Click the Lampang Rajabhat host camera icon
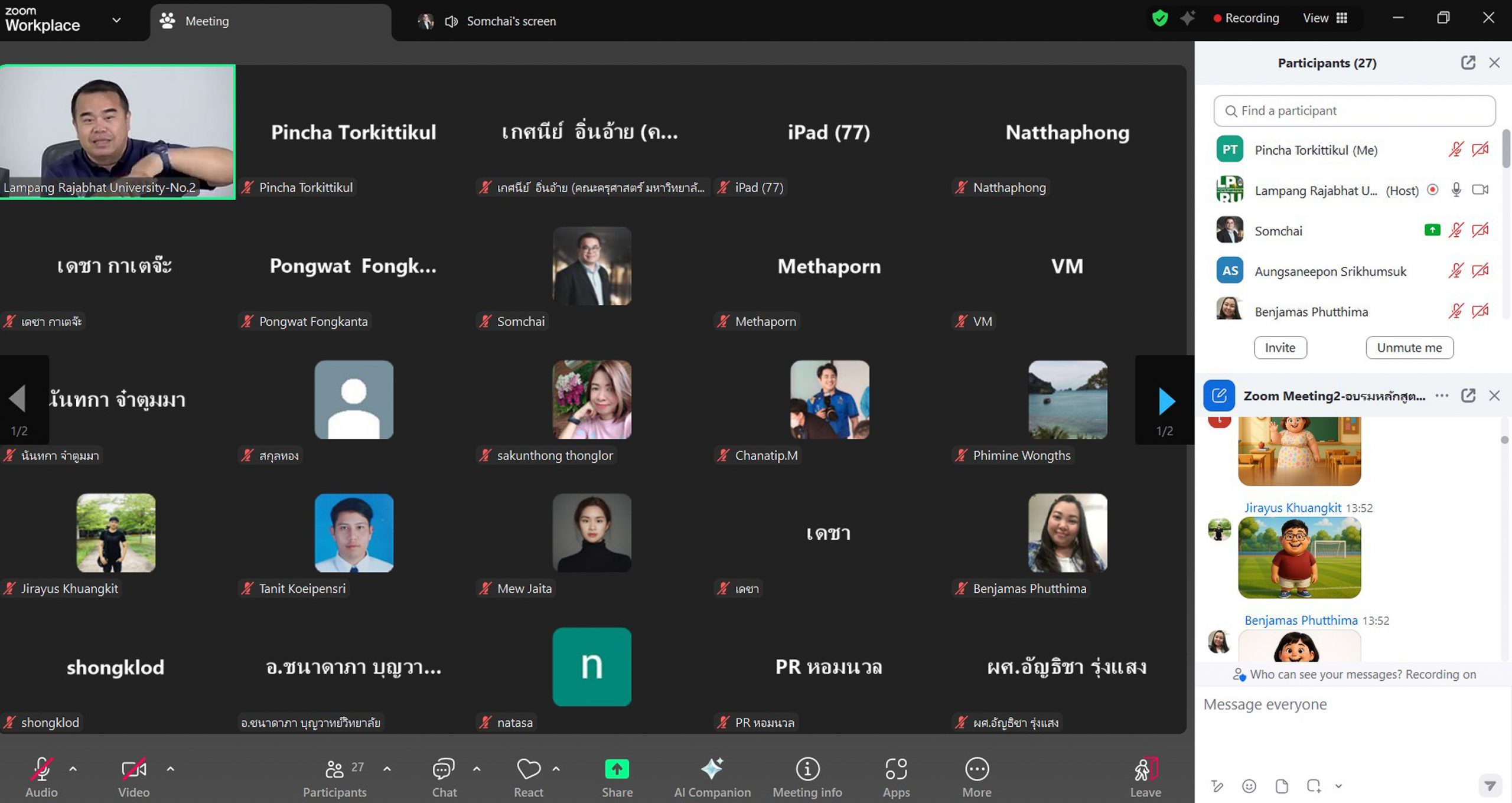This screenshot has height=803, width=1512. point(1480,190)
